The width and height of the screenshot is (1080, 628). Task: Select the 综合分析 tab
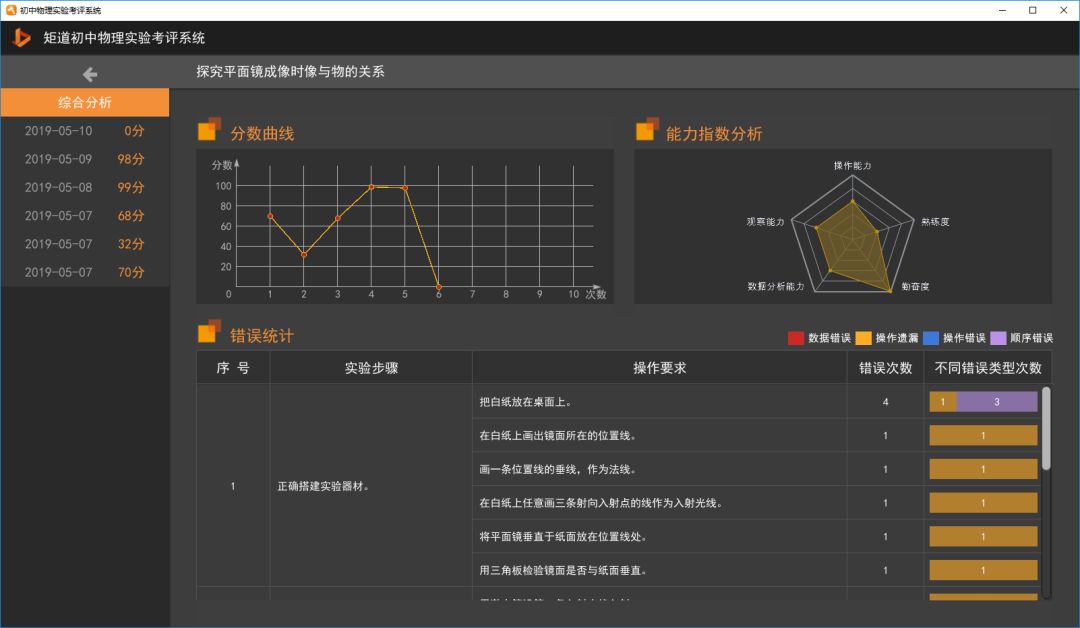[x=85, y=103]
